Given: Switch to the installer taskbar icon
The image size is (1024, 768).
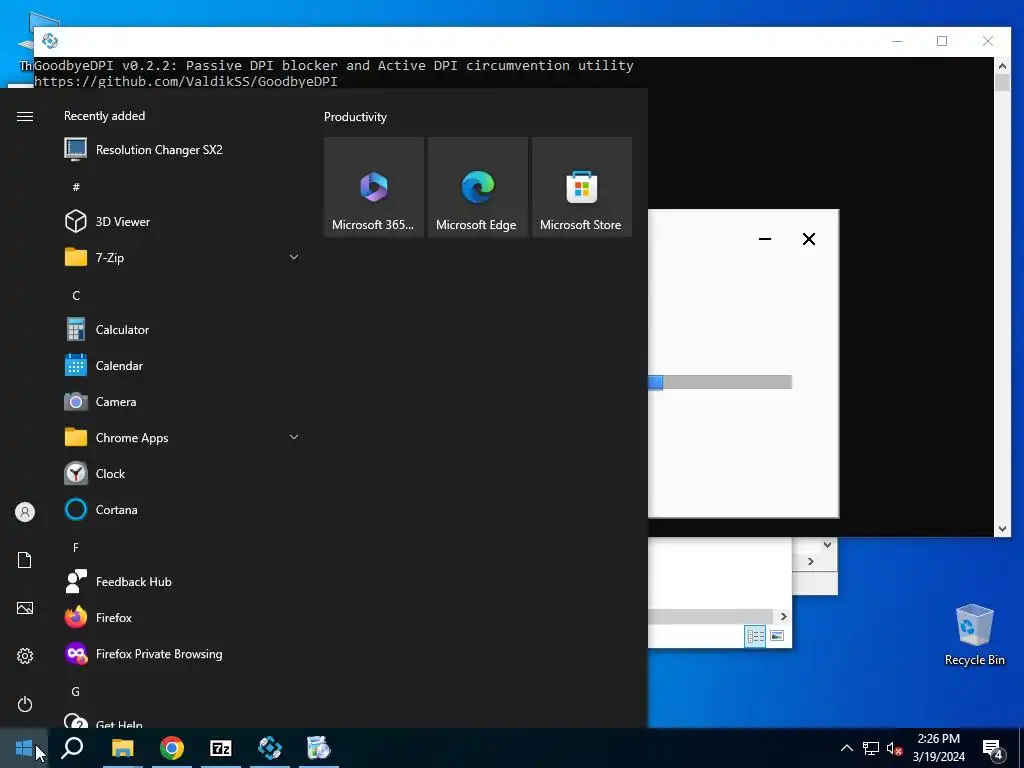Looking at the screenshot, I should (x=319, y=748).
